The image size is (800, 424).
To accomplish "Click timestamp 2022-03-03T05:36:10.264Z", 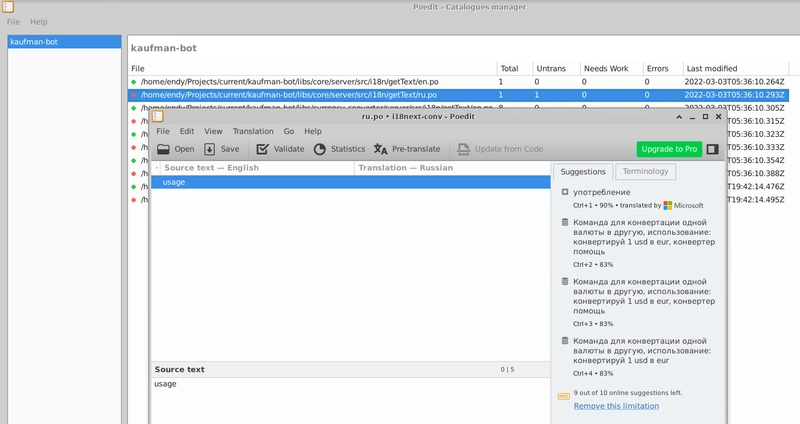I will click(x=734, y=82).
